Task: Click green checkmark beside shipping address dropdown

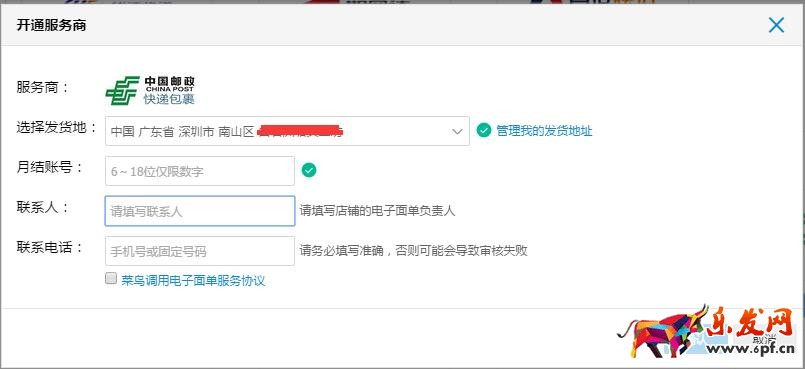Action: (484, 130)
